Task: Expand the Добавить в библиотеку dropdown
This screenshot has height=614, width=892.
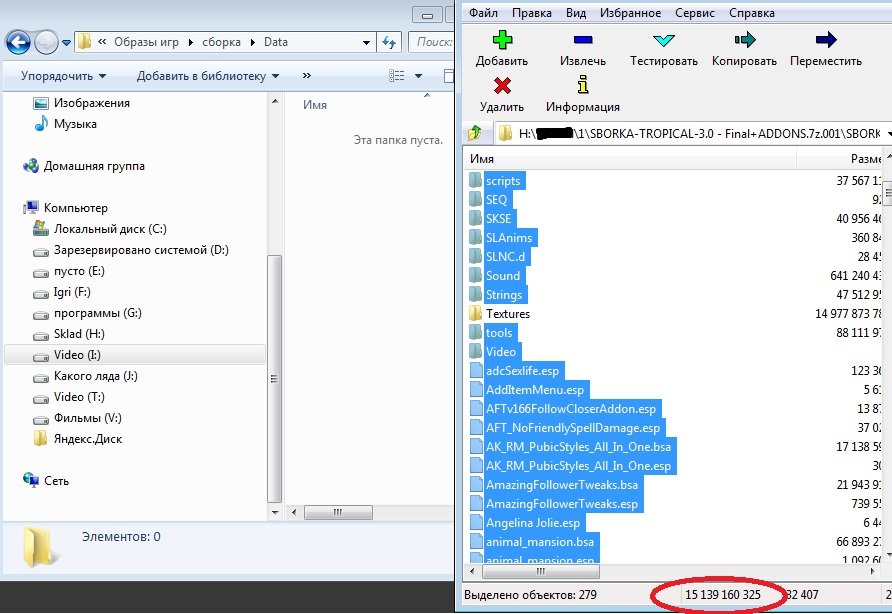Action: pyautogui.click(x=208, y=76)
